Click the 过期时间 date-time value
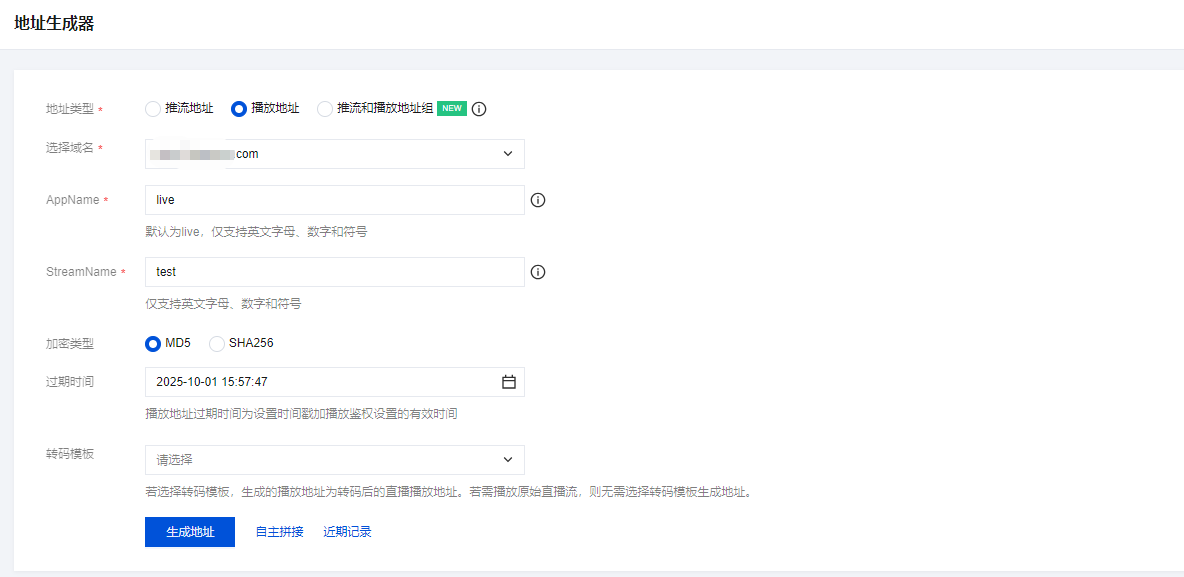This screenshot has width=1184, height=577. click(212, 382)
